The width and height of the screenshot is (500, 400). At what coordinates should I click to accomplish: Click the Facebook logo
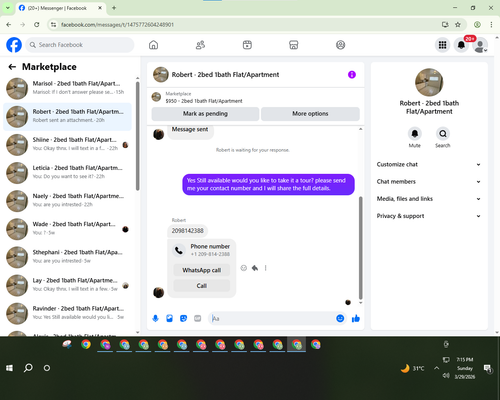coord(14,45)
